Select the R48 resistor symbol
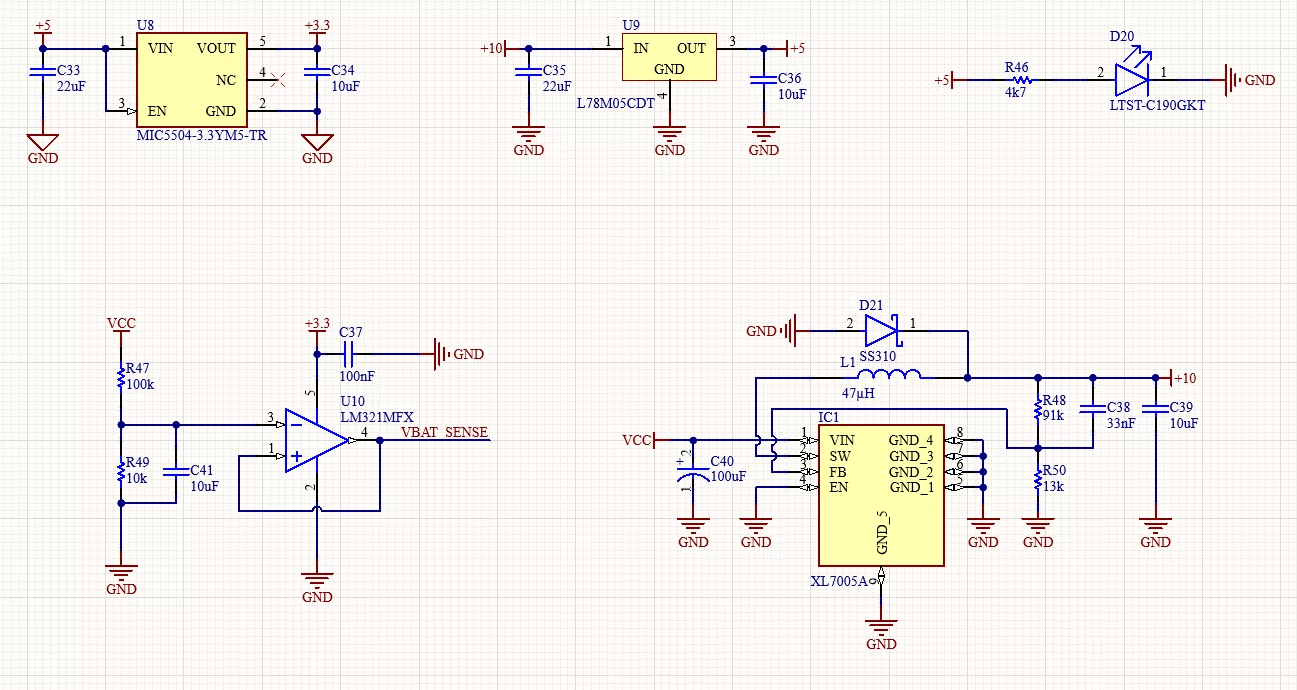This screenshot has height=690, width=1297. click(1037, 408)
